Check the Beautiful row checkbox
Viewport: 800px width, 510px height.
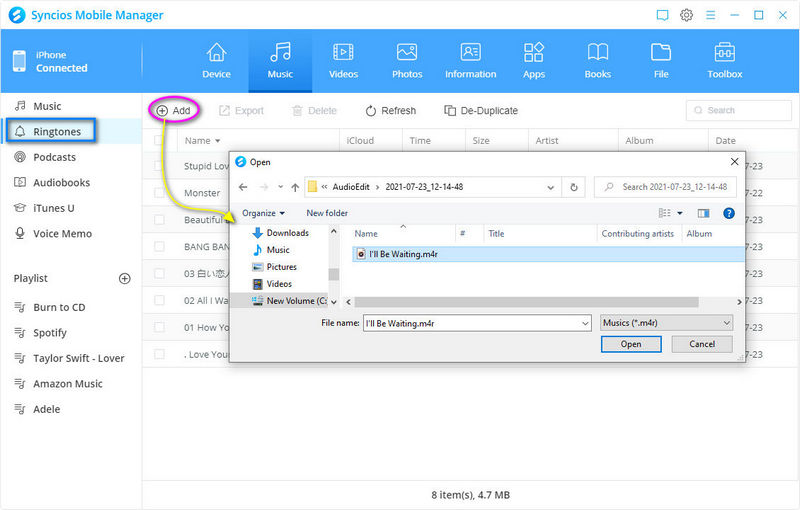pos(159,220)
